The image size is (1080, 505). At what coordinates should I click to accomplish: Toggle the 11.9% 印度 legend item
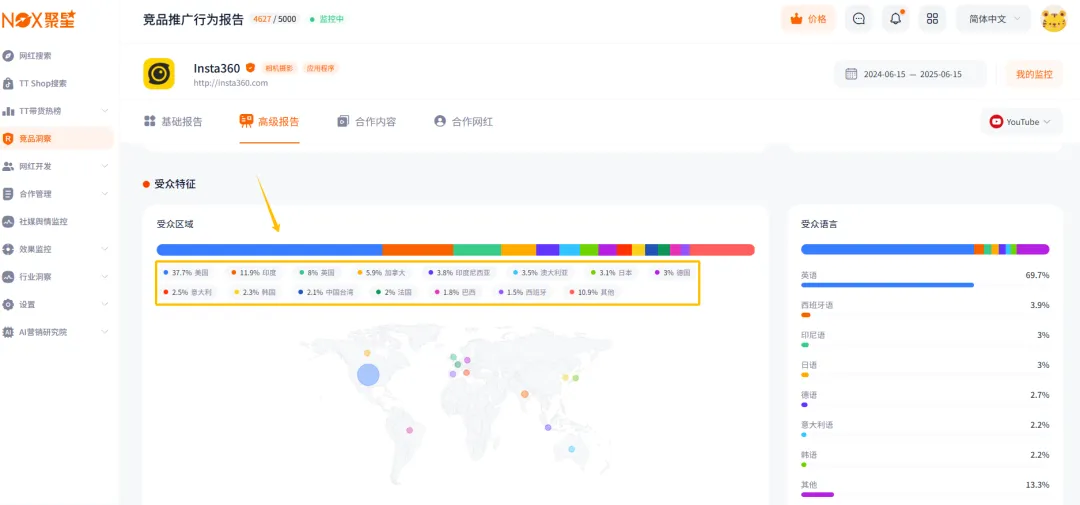click(253, 273)
